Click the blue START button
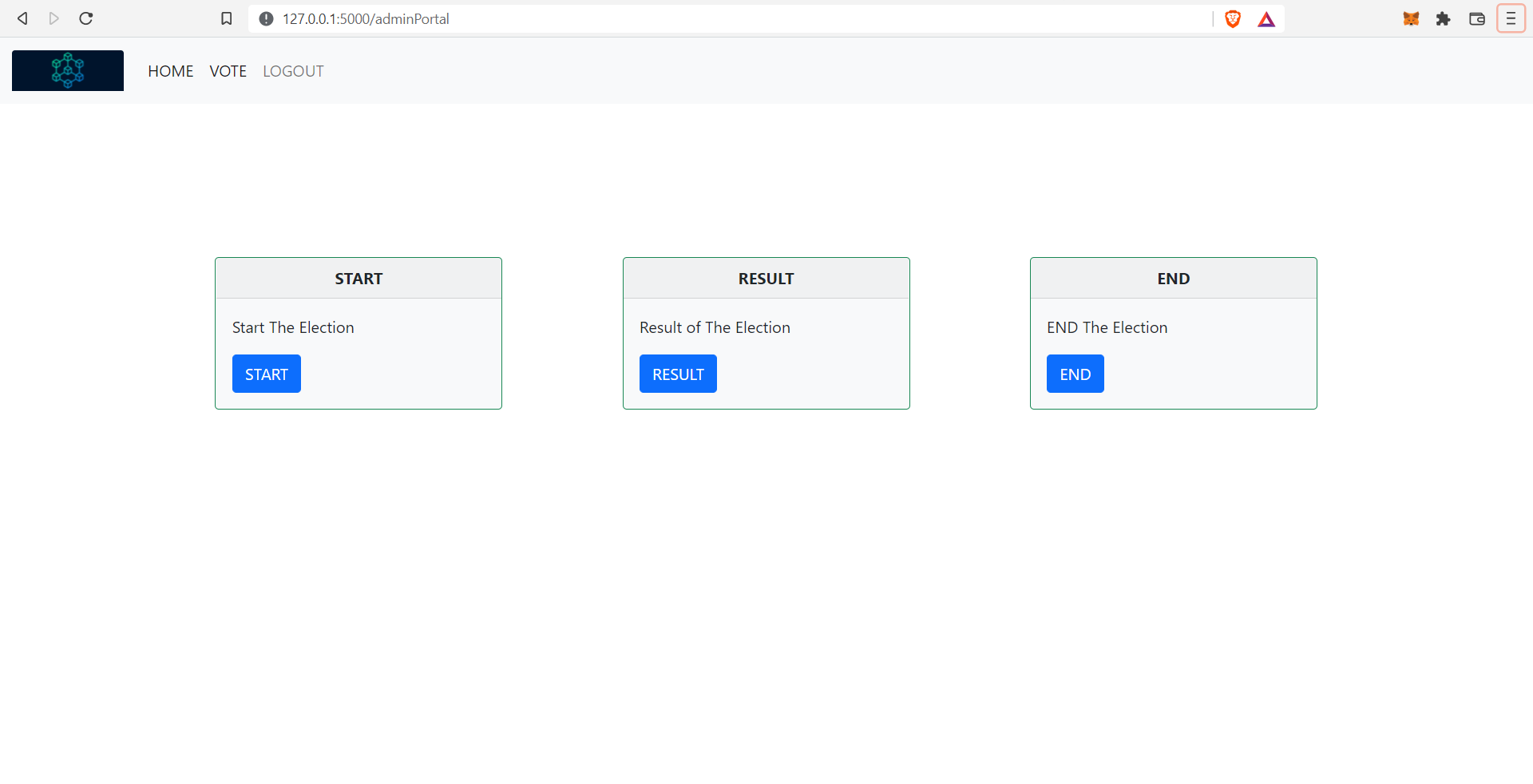 [267, 374]
